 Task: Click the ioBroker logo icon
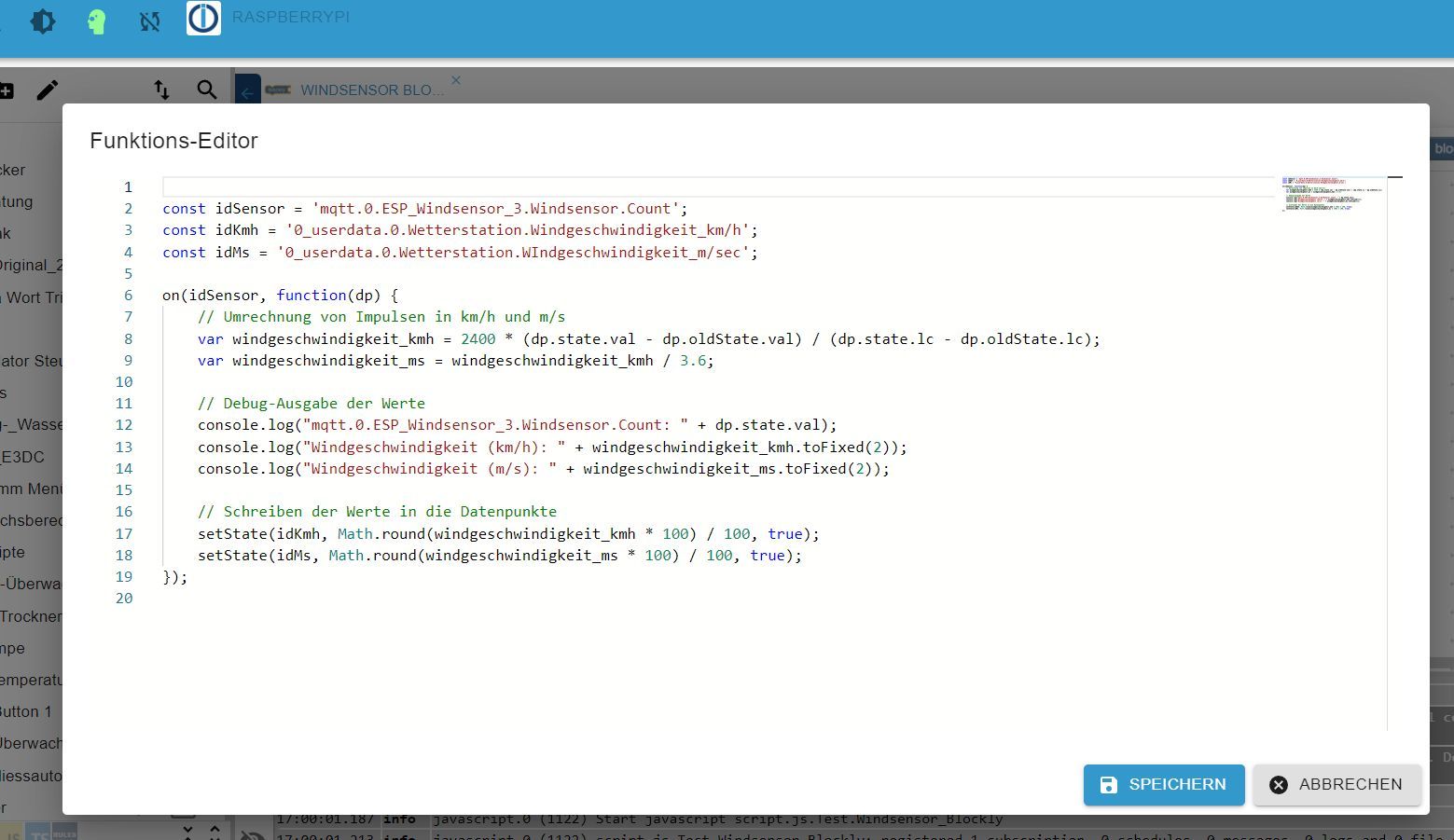click(203, 18)
